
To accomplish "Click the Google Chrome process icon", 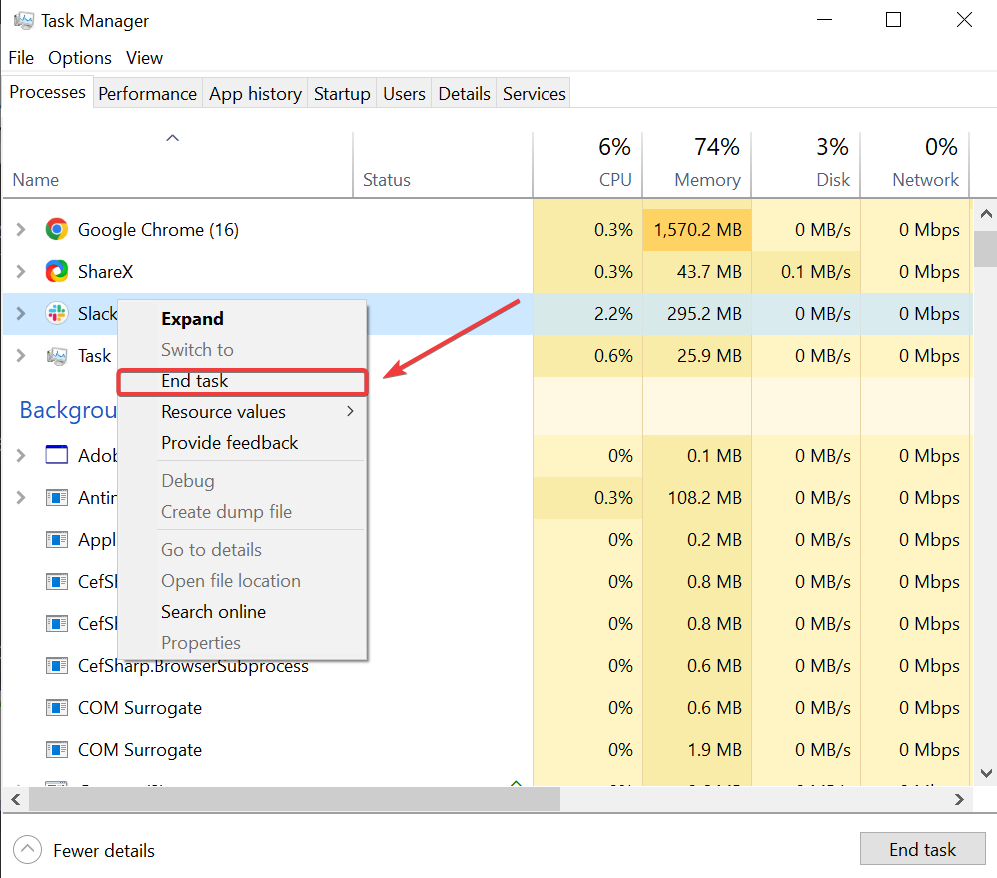I will (x=57, y=230).
